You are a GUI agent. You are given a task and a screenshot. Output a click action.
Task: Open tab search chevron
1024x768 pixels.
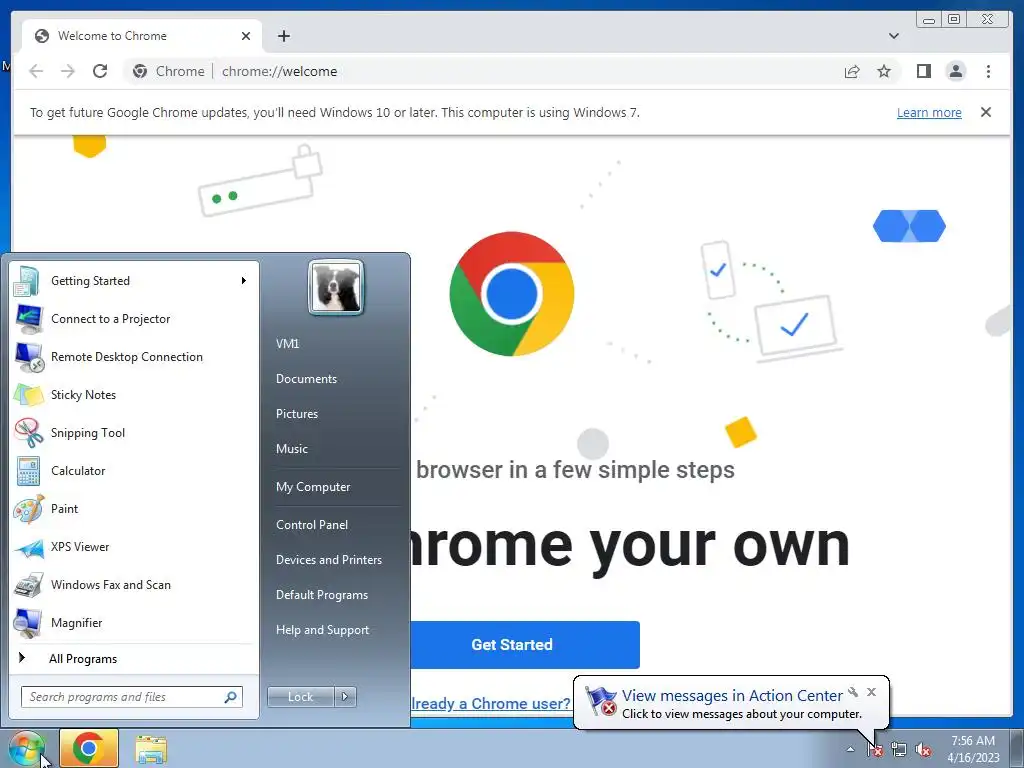893,36
